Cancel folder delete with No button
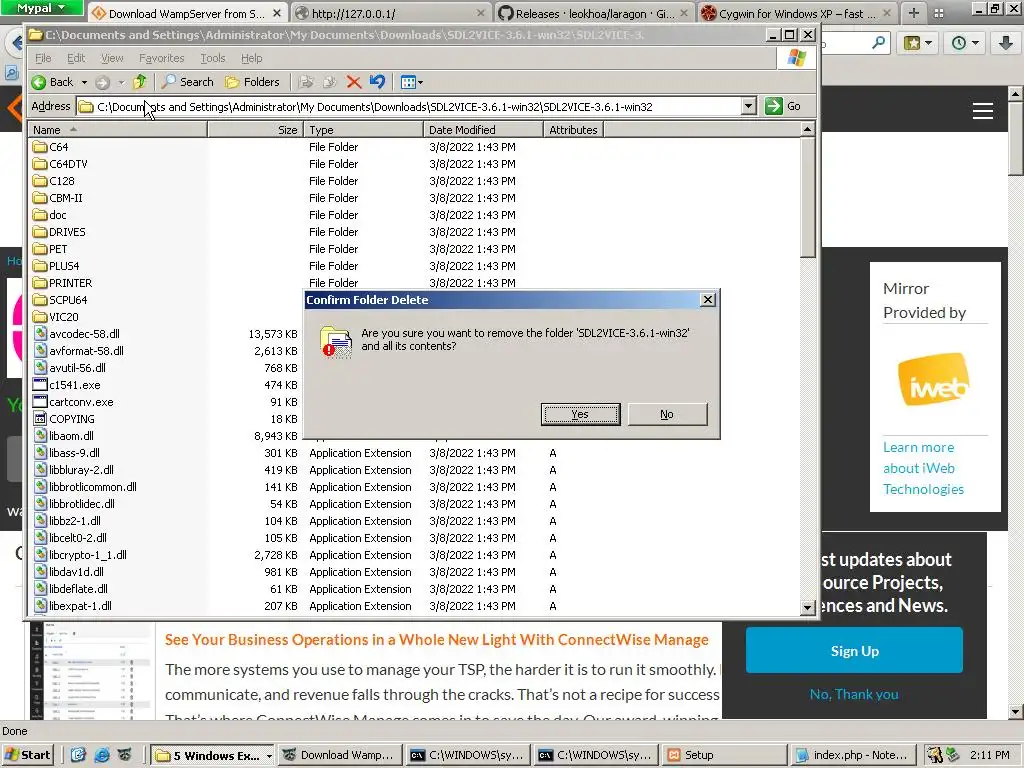This screenshot has height=768, width=1024. [667, 414]
